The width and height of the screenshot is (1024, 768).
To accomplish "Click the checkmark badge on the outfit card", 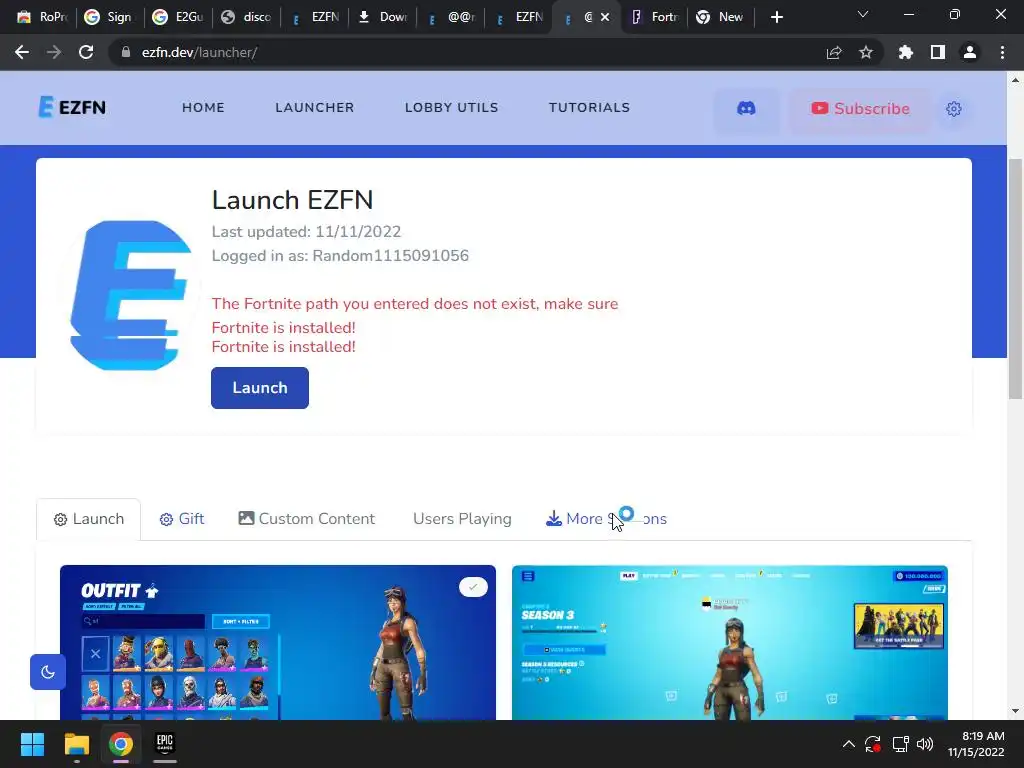I will click(x=473, y=587).
